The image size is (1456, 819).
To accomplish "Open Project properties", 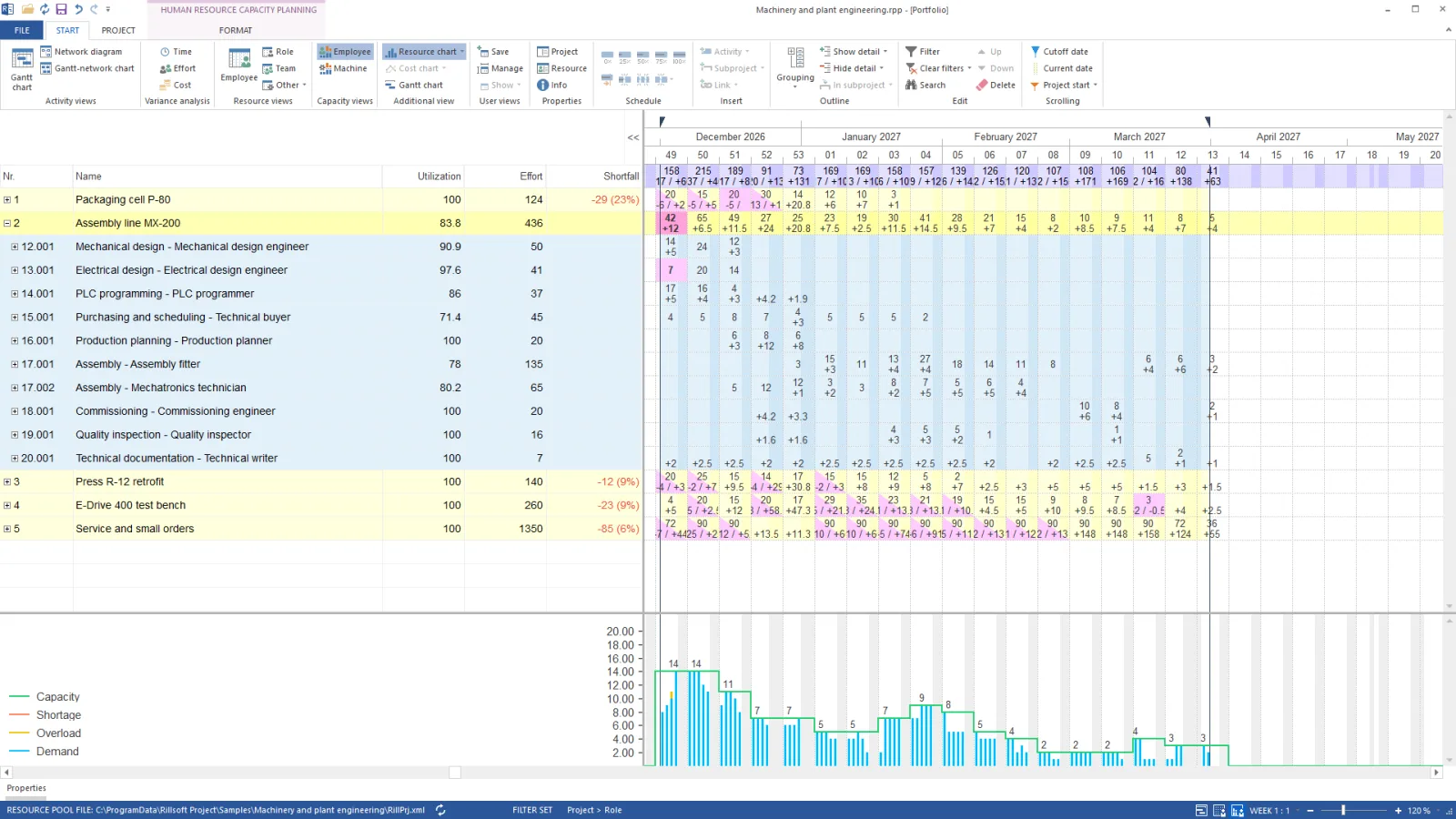I will click(x=557, y=52).
